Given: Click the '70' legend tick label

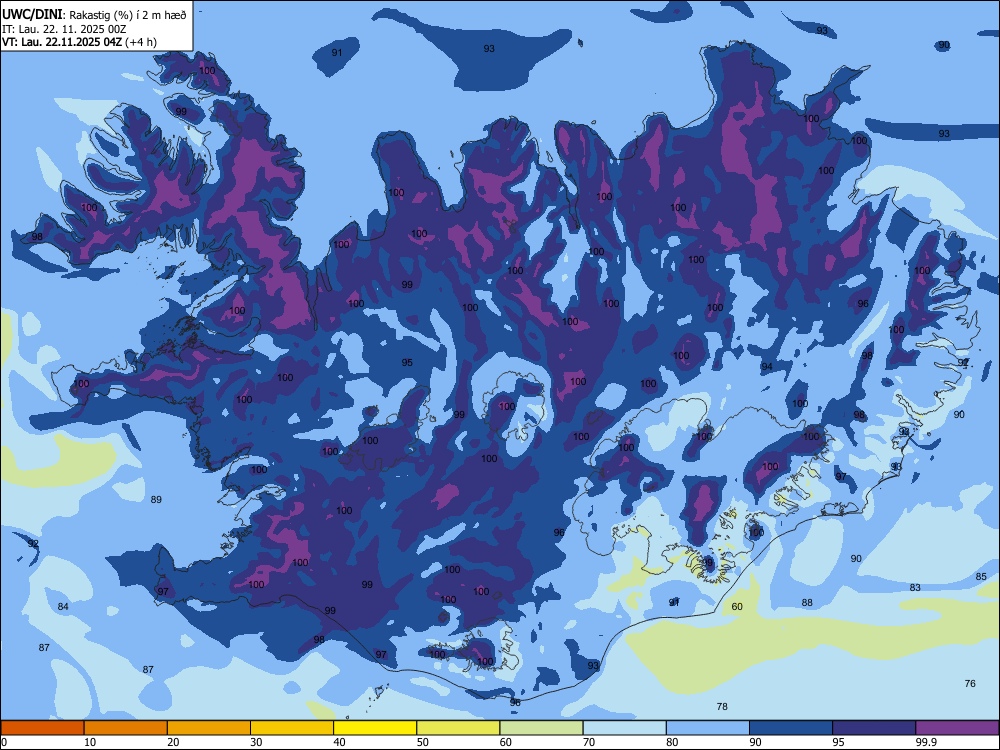Looking at the screenshot, I should [x=589, y=742].
